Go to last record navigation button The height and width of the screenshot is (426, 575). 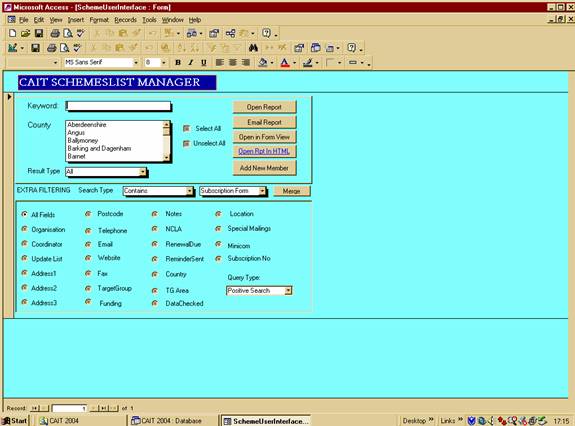pyautogui.click(x=104, y=408)
